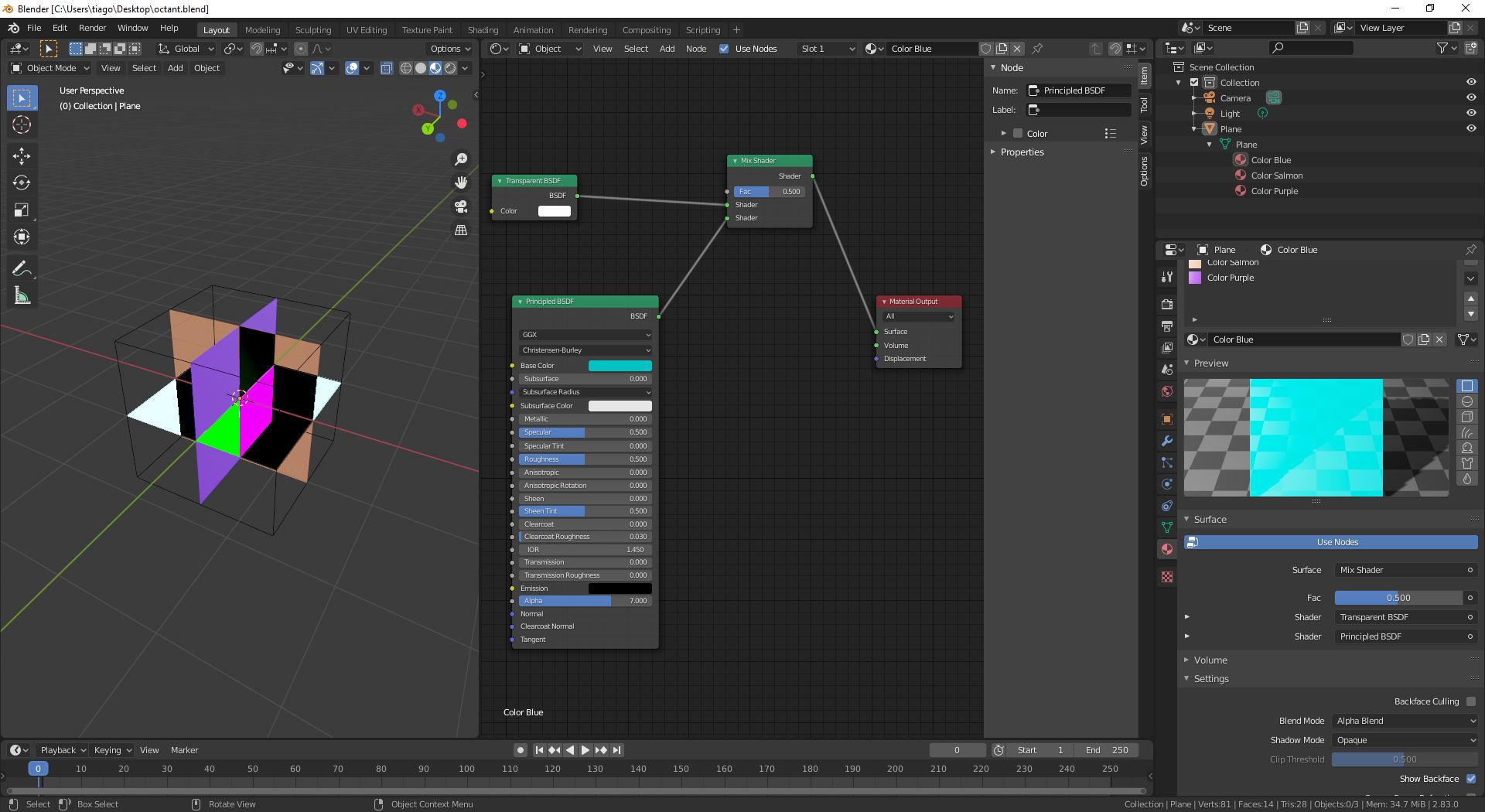
Task: Open the Keying popover in timeline
Action: coord(112,750)
